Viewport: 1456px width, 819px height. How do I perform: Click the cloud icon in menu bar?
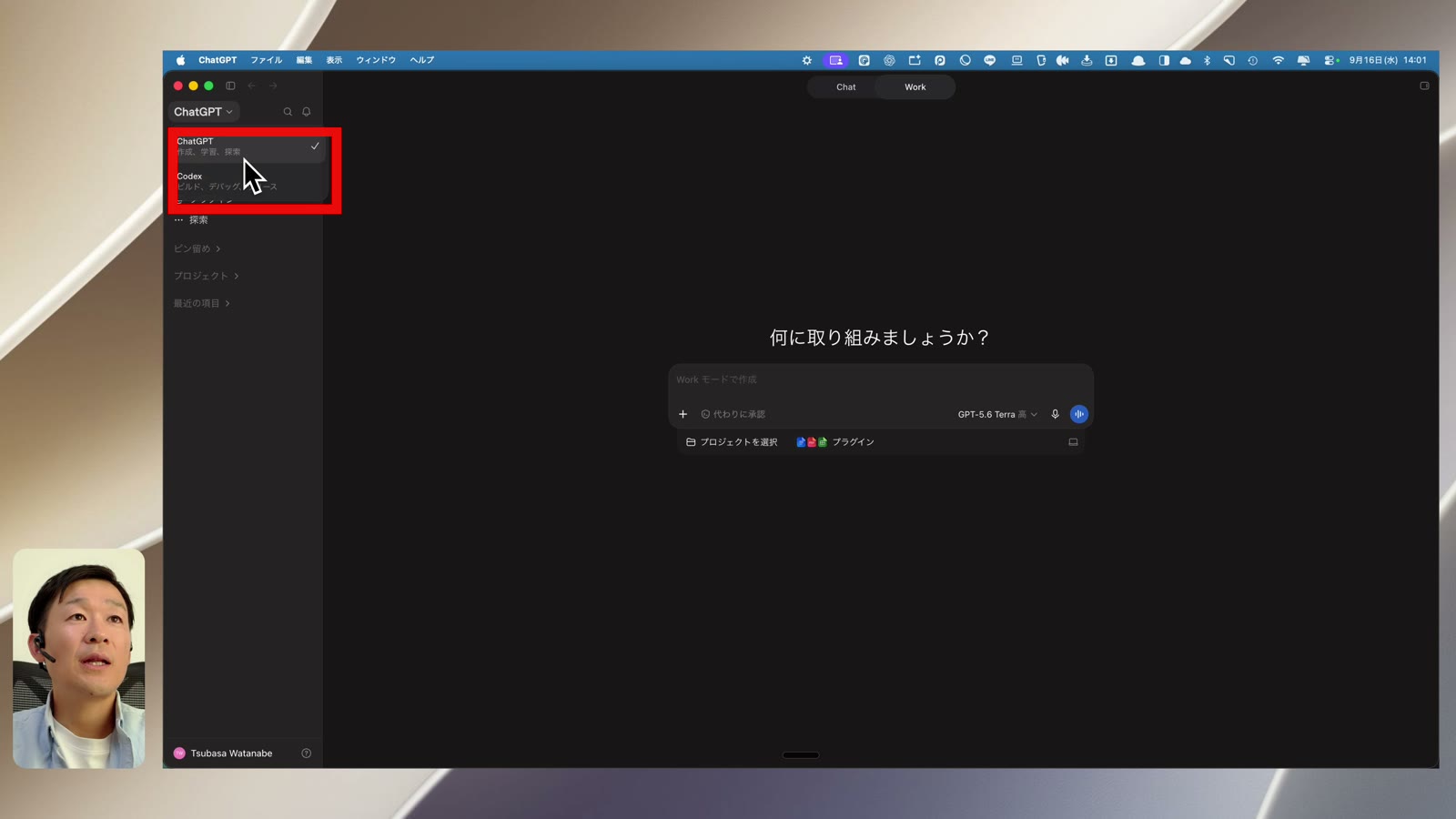pos(1185,60)
